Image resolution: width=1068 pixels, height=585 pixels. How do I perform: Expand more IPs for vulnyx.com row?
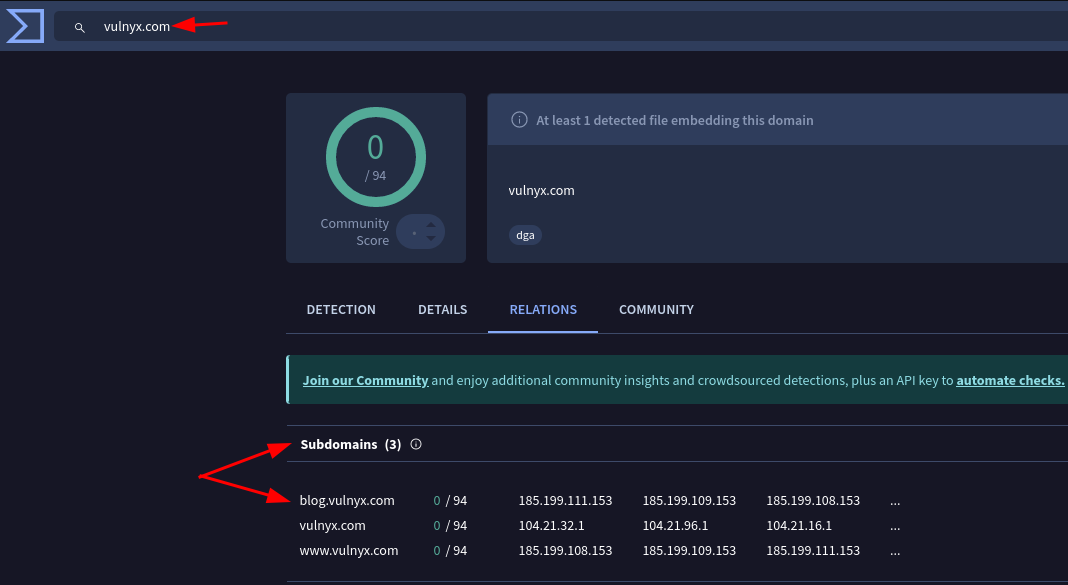(895, 525)
